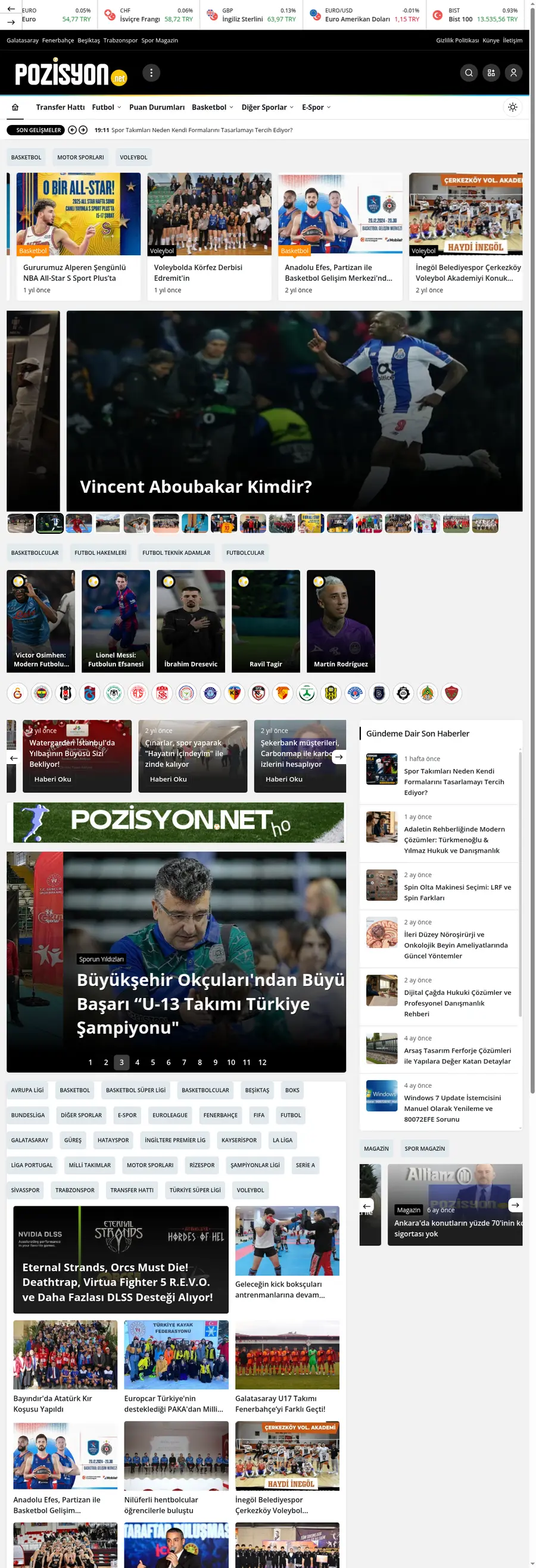This screenshot has width=536, height=1568.
Task: Select the Fenerbahçe club logo
Action: pyautogui.click(x=42, y=693)
